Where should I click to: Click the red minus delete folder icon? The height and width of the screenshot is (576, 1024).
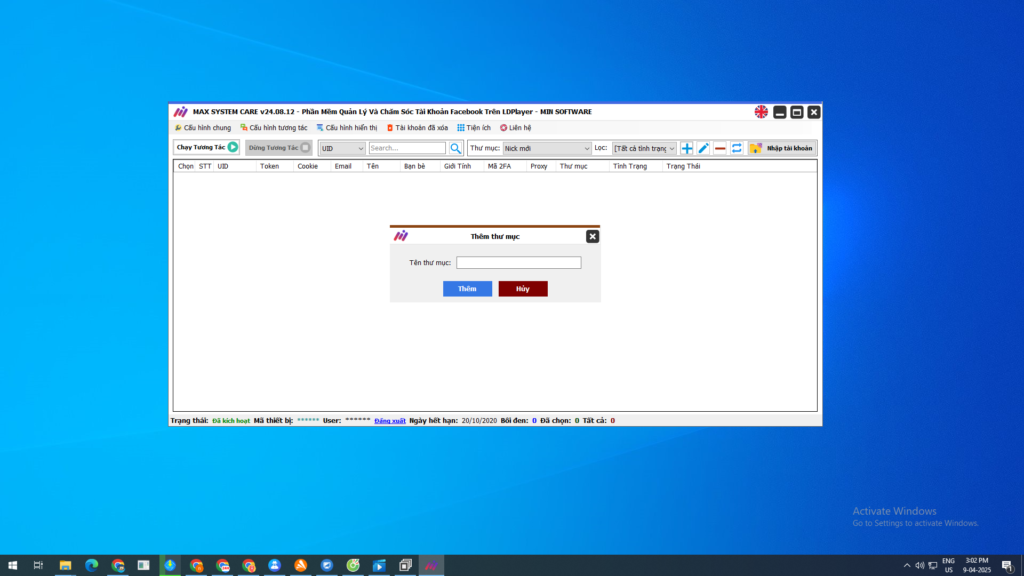coord(720,148)
